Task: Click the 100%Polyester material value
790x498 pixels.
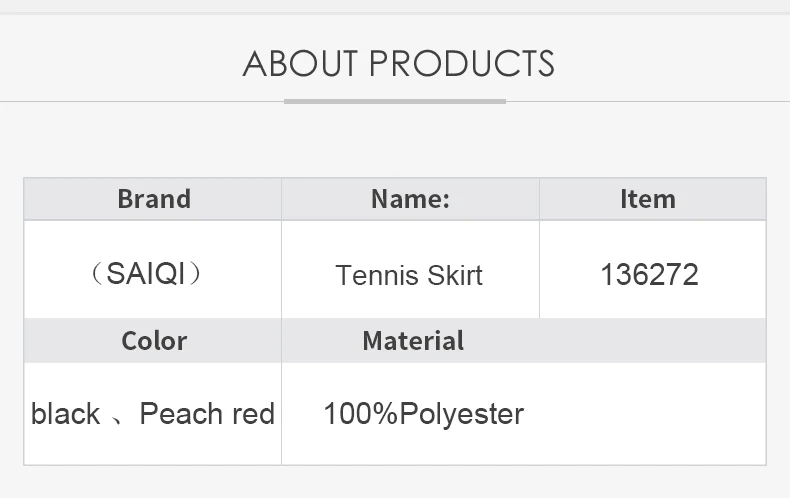Action: [x=423, y=414]
